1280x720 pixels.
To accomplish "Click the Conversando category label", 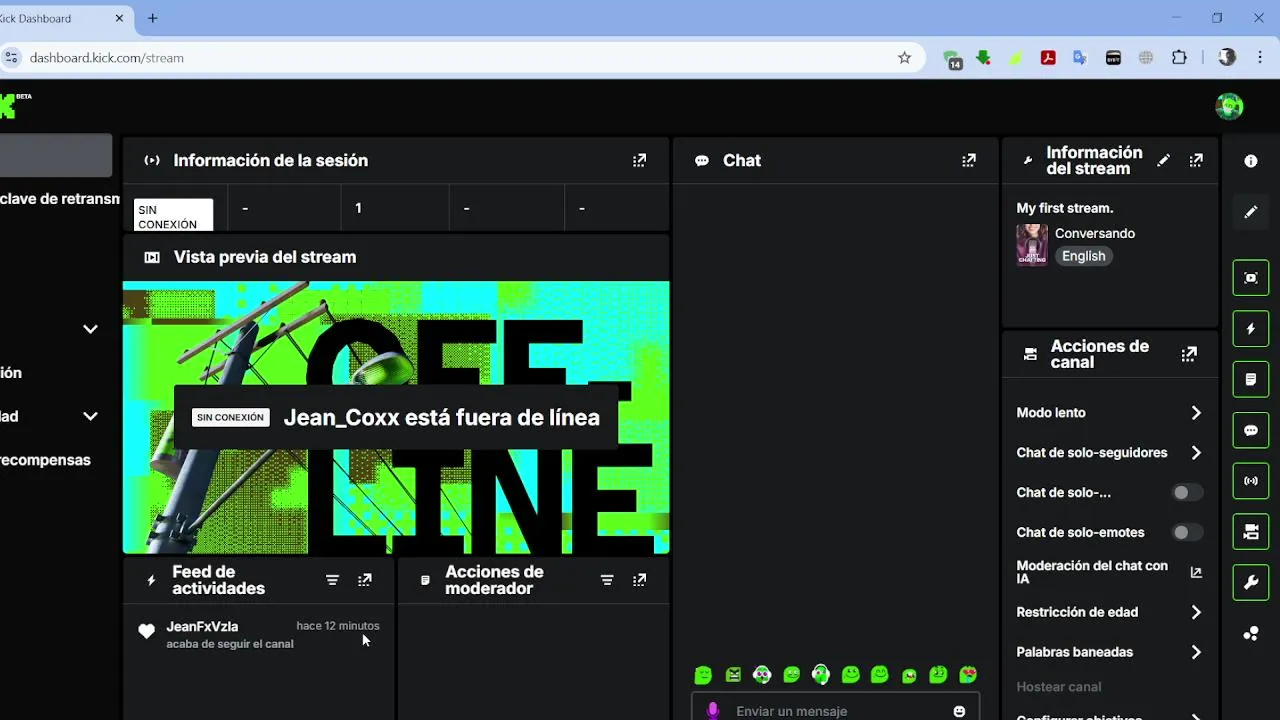I will 1095,233.
